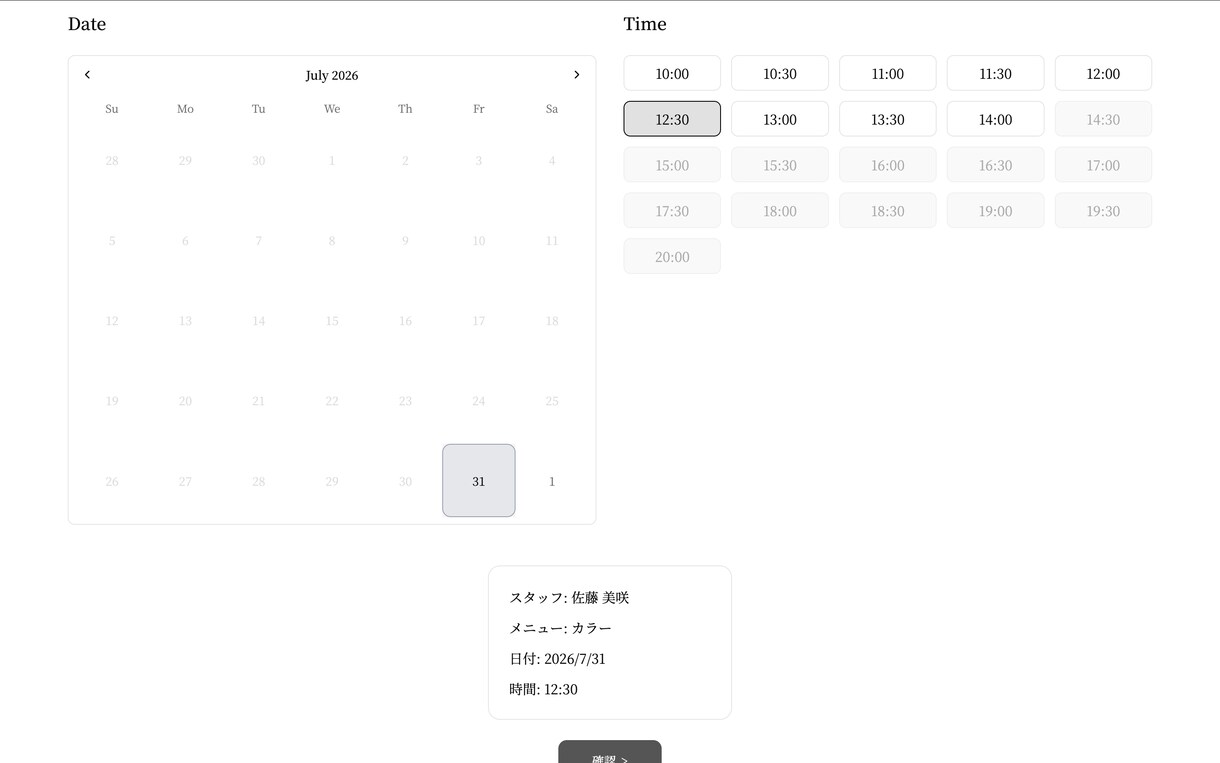Screen dimensions: 1220x763
Task: Select the 14:00 time slot
Action: 995,119
